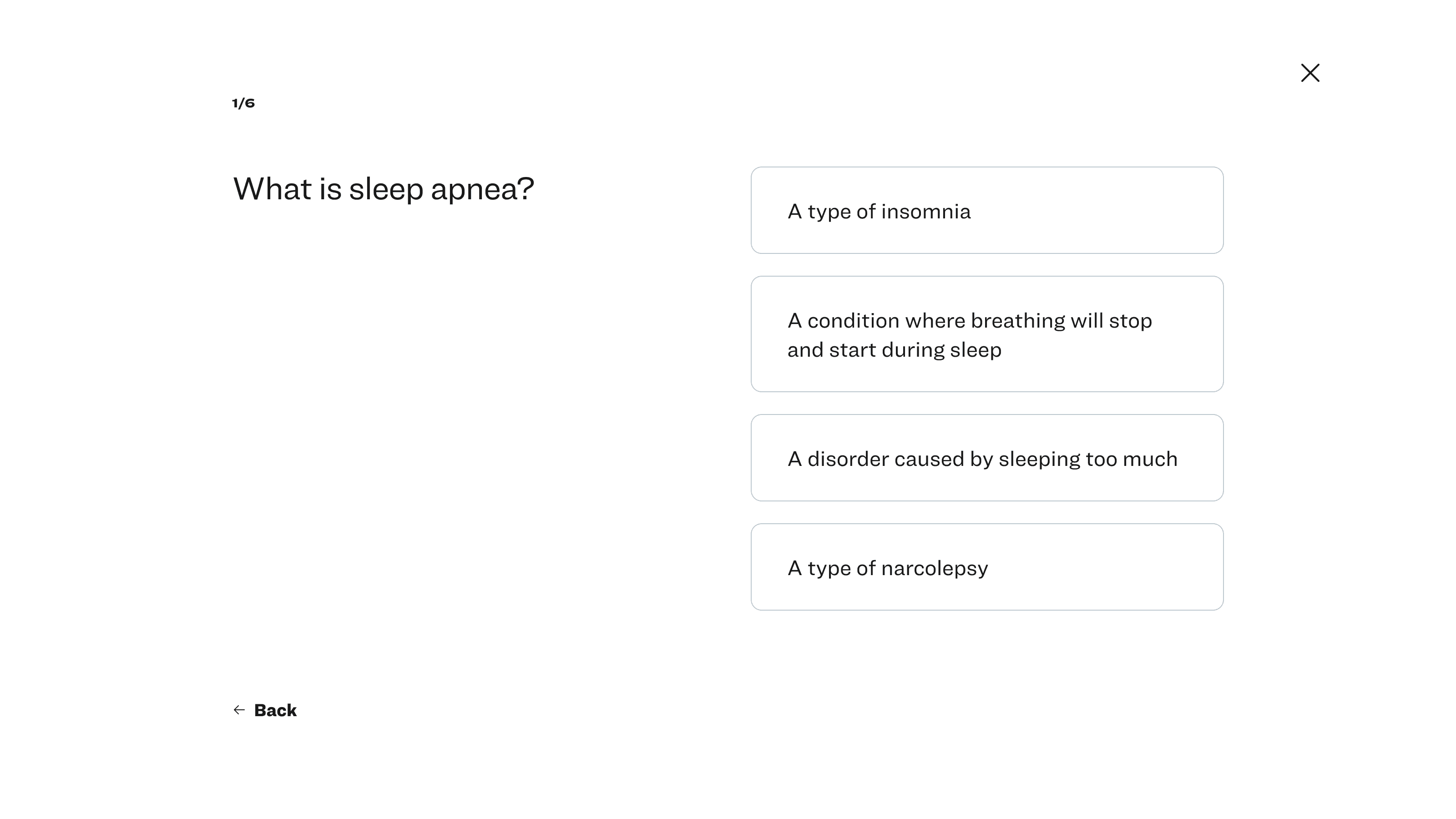This screenshot has height=819, width=1456.
Task: Select the "A type of narcolepsy" option
Action: (986, 567)
